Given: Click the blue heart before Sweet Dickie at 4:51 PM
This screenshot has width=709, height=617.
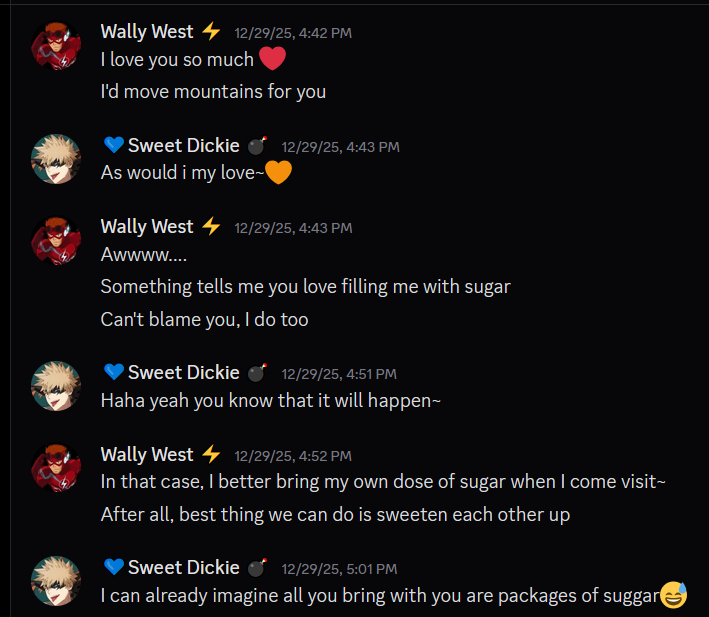Looking at the screenshot, I should (x=113, y=373).
